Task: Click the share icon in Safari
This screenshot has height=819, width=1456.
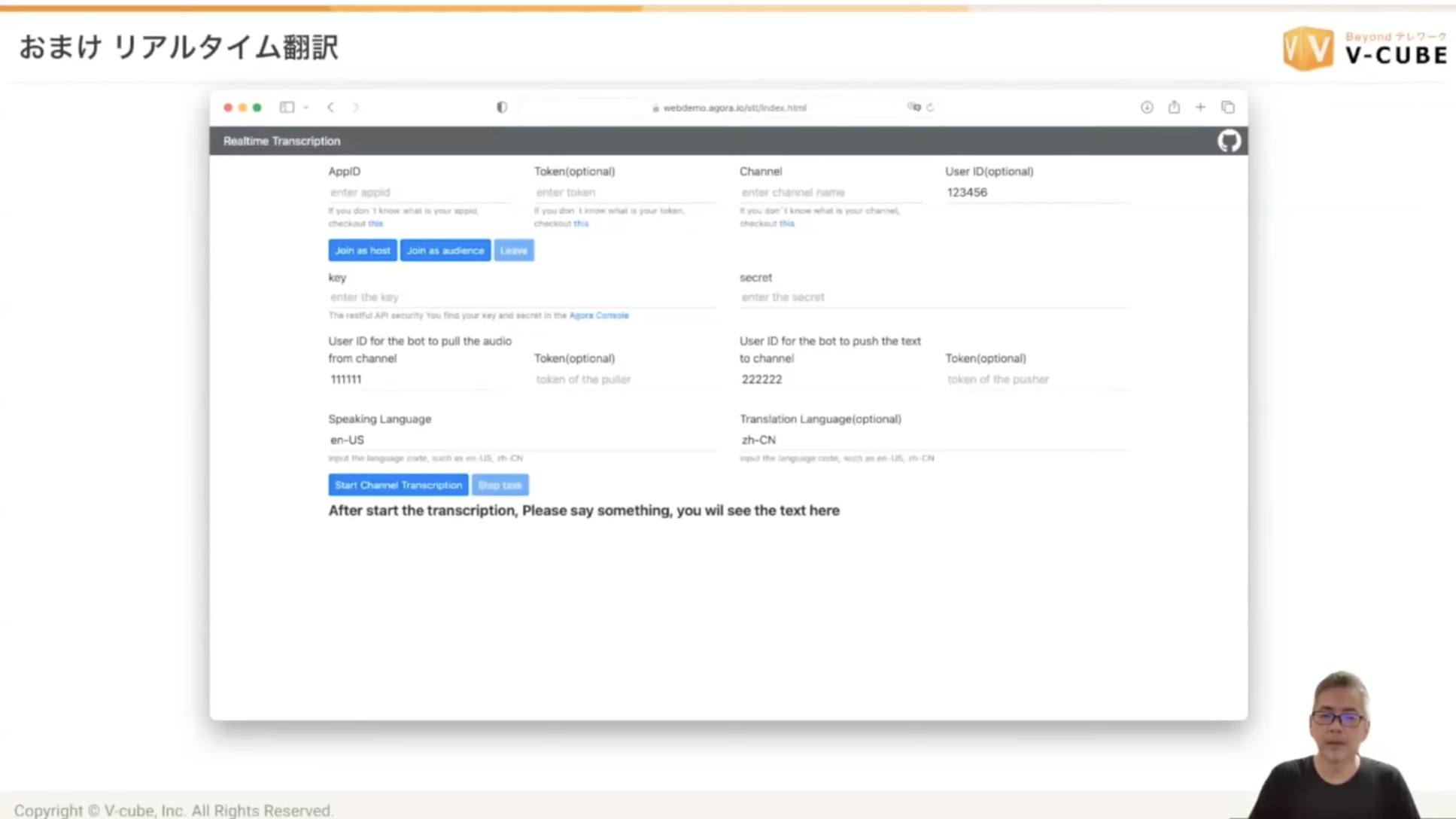Action: 1174,107
